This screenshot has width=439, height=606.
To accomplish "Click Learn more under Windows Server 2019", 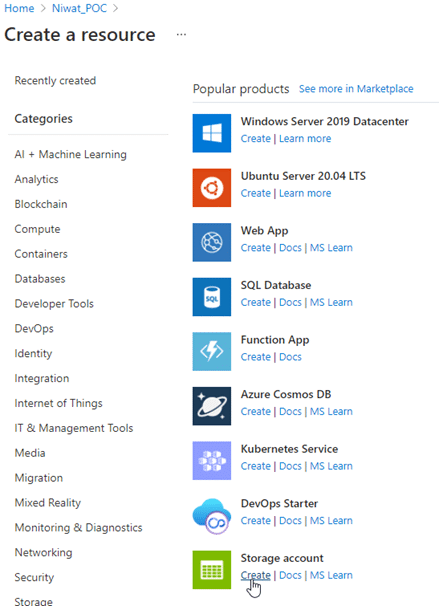I will pyautogui.click(x=305, y=138).
